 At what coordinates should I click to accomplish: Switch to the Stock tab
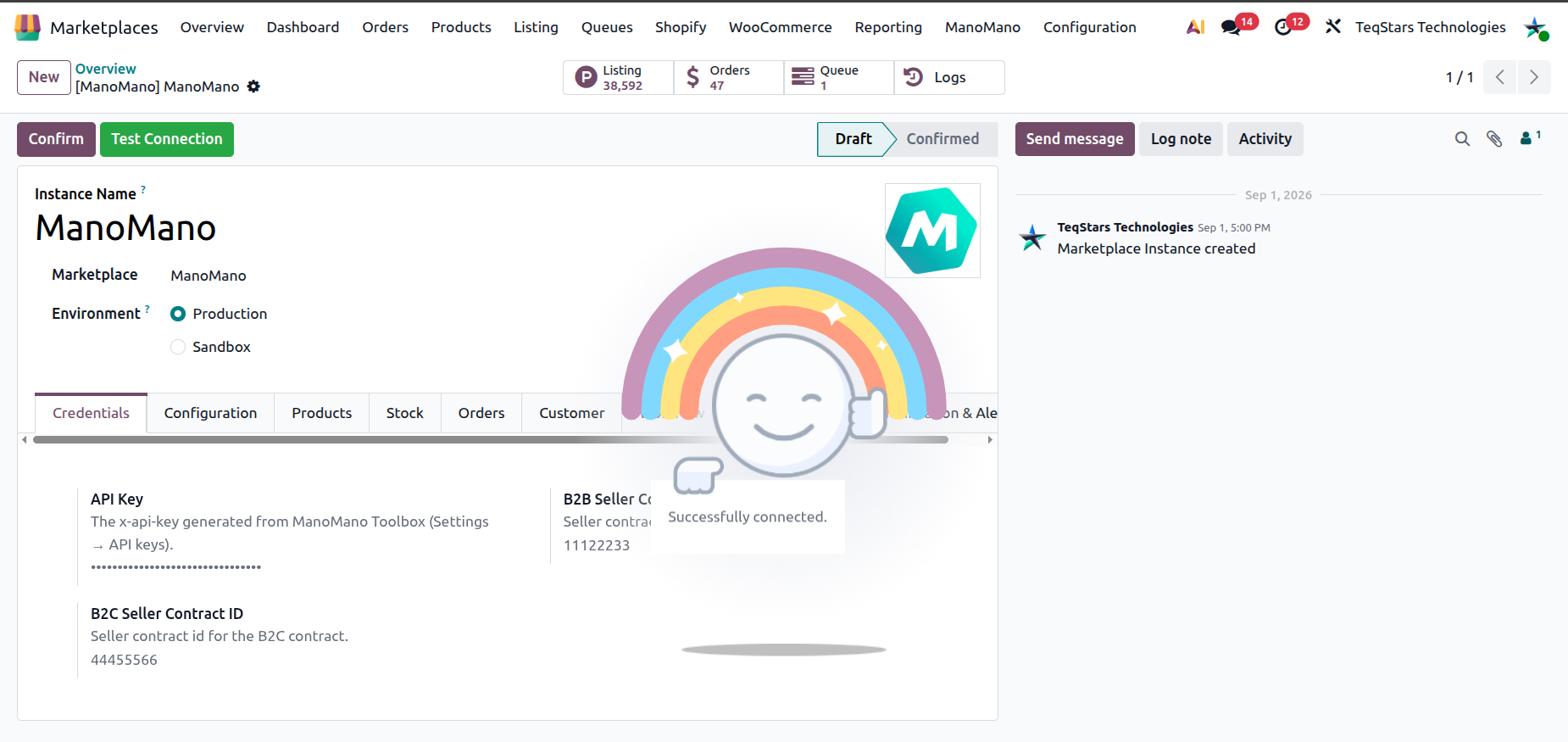pos(405,413)
